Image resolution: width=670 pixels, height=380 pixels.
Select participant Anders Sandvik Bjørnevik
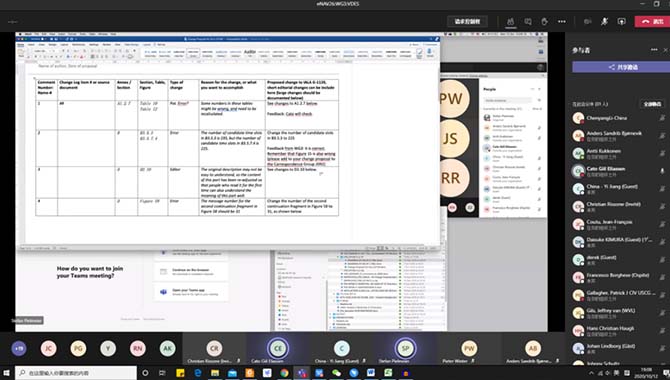[x=620, y=136]
